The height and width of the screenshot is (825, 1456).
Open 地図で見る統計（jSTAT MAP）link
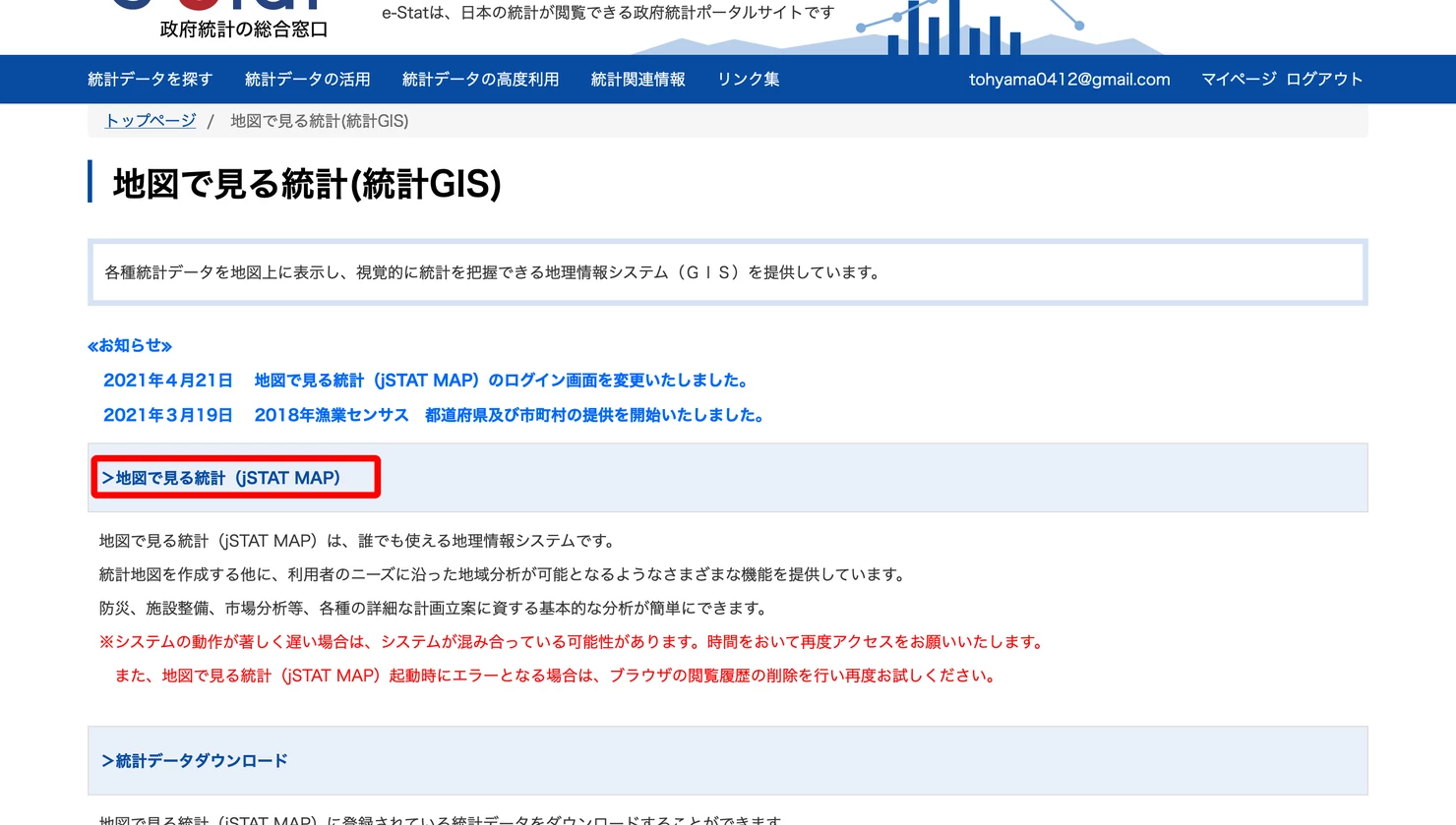(x=221, y=478)
